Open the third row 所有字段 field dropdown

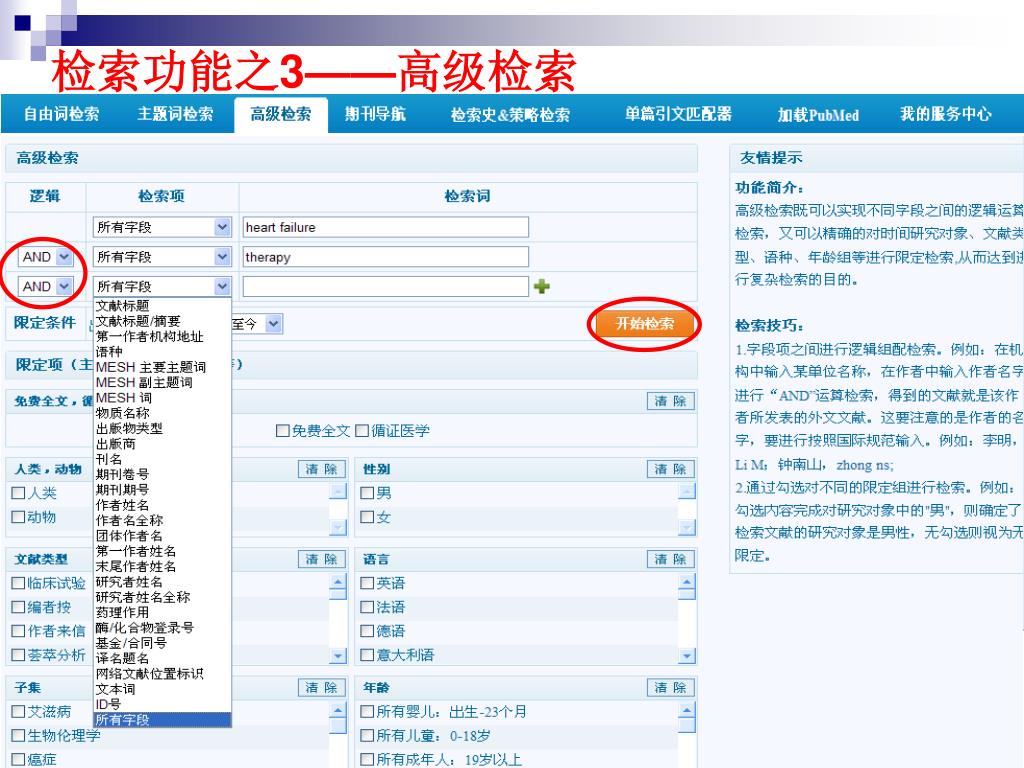click(x=162, y=286)
